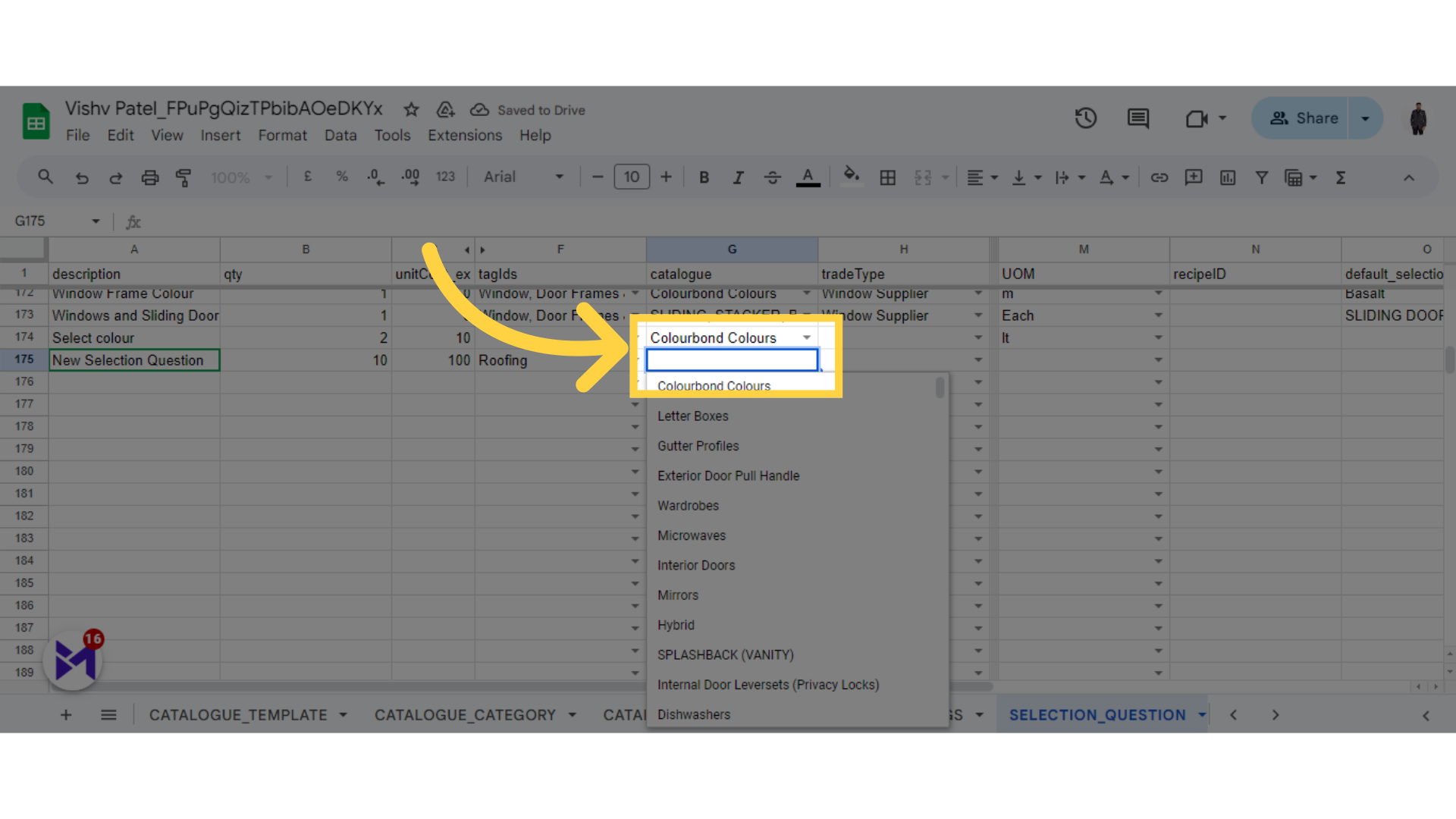Format as currency pound
Image resolution: width=1456 pixels, height=819 pixels.
308,177
